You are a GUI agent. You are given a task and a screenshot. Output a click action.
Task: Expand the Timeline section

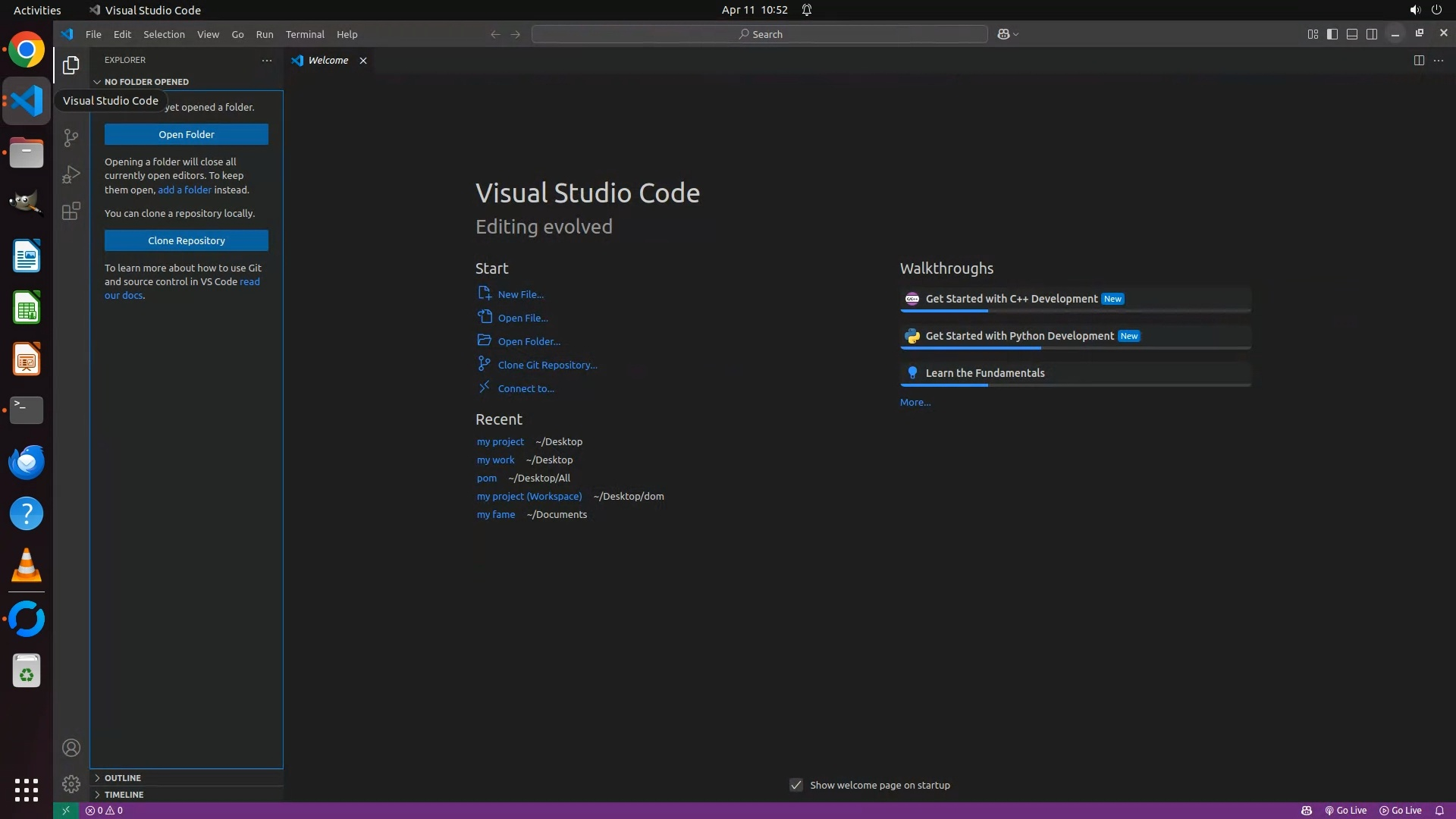click(124, 794)
